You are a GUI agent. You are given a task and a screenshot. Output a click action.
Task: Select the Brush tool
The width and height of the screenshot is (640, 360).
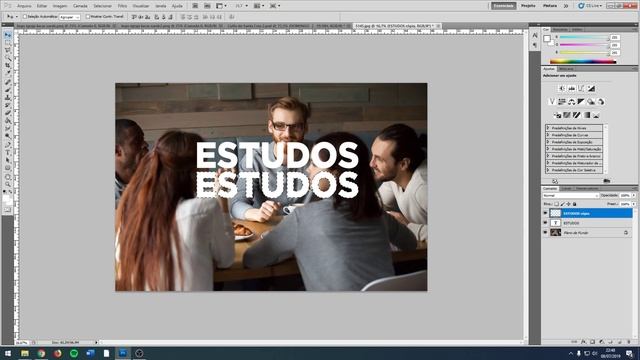(8, 89)
